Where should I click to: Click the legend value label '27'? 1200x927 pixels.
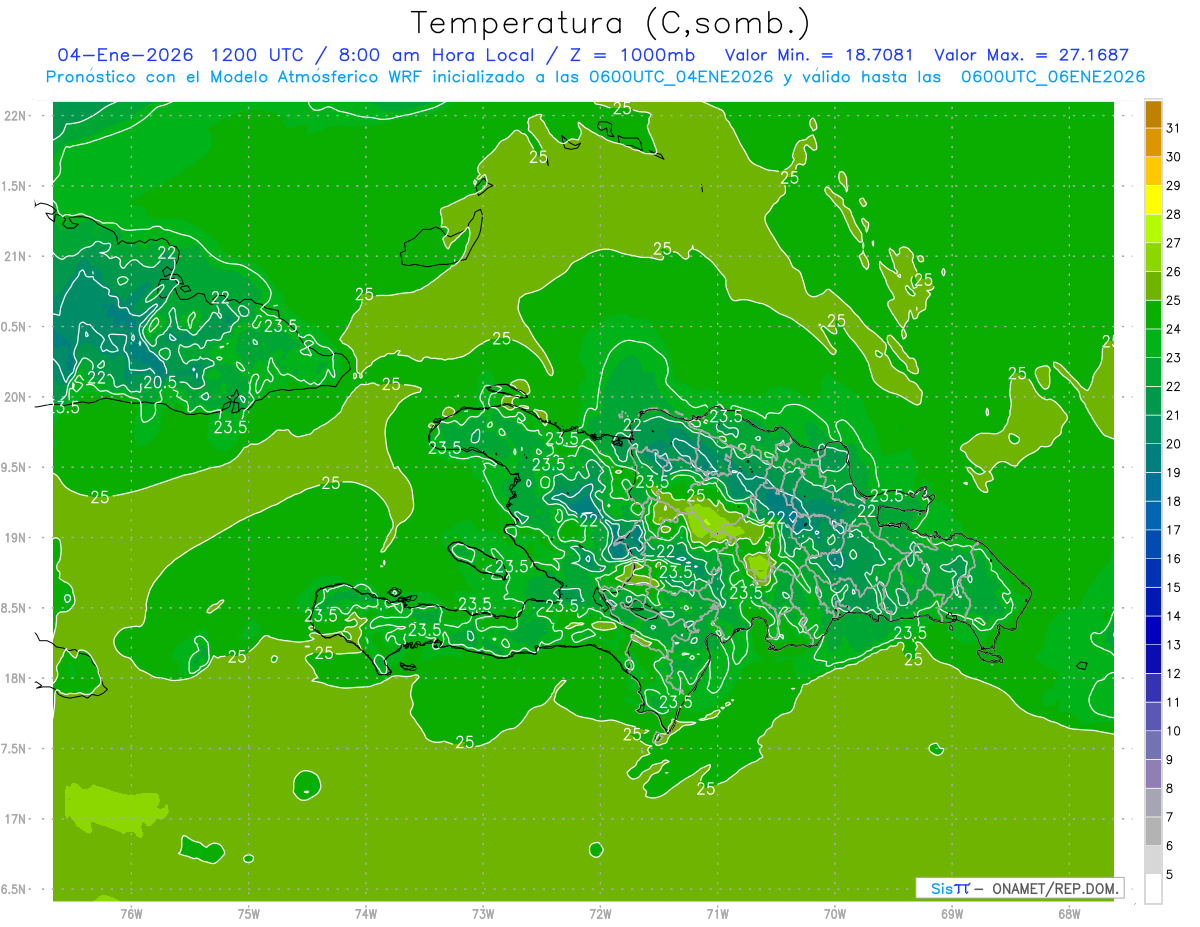click(x=1173, y=242)
